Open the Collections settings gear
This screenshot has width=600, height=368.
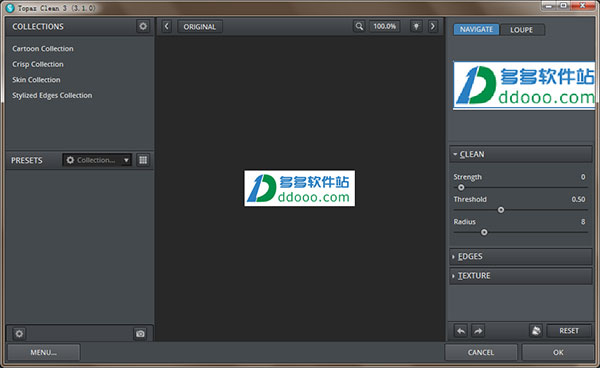click(x=143, y=26)
